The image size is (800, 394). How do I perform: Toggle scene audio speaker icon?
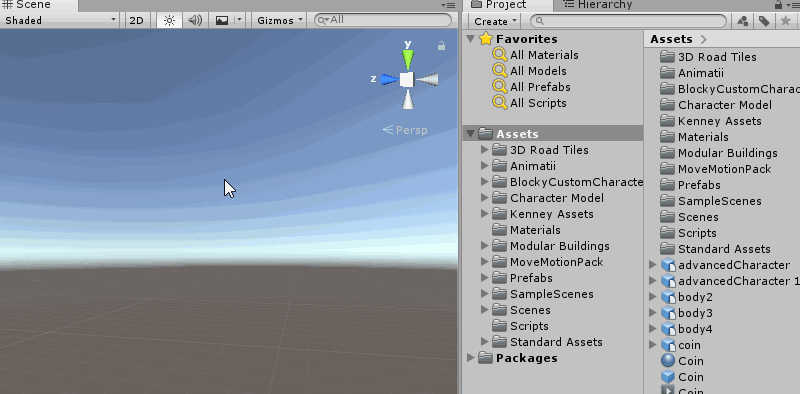pos(195,20)
